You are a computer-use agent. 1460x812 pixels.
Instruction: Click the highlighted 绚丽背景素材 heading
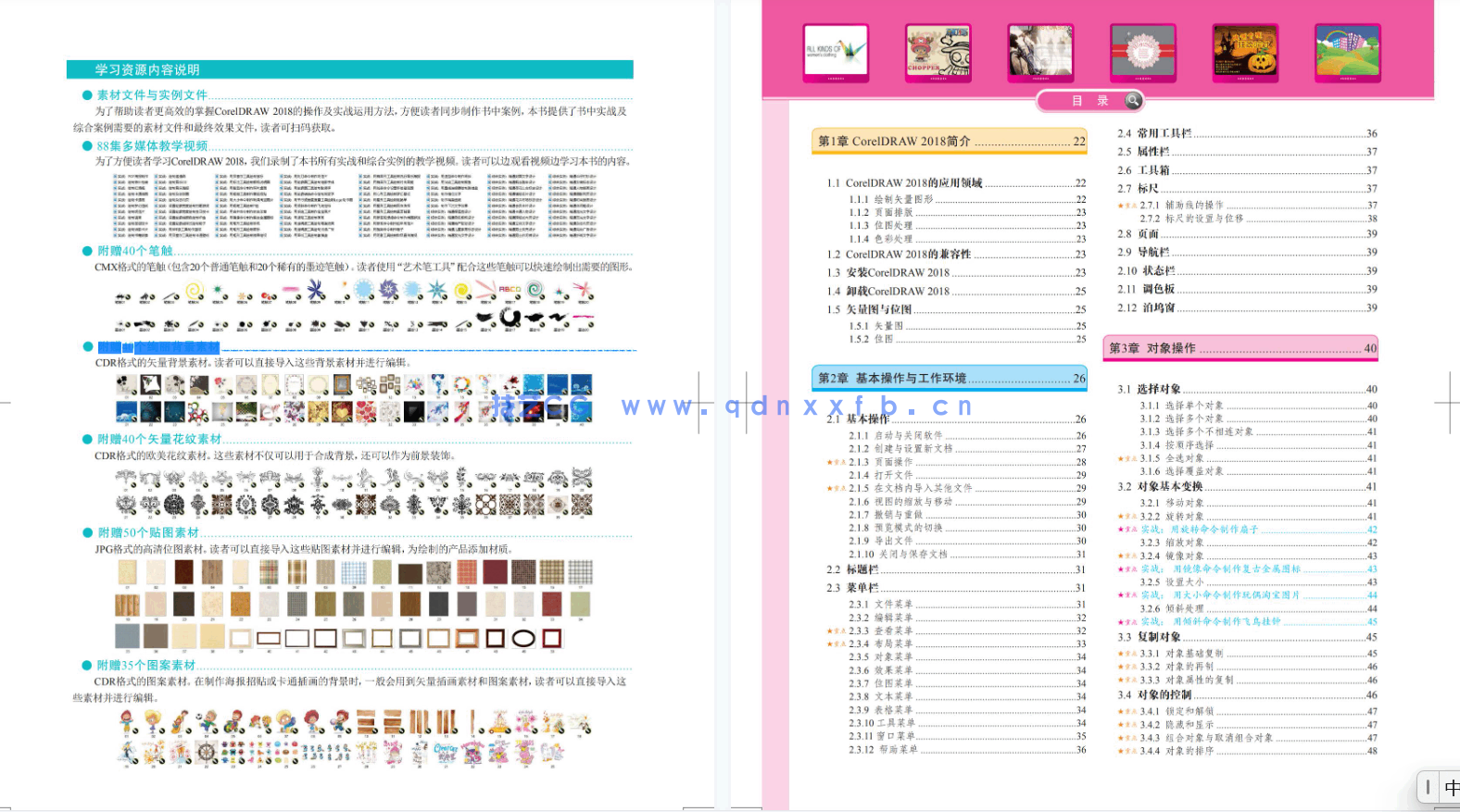coord(158,347)
